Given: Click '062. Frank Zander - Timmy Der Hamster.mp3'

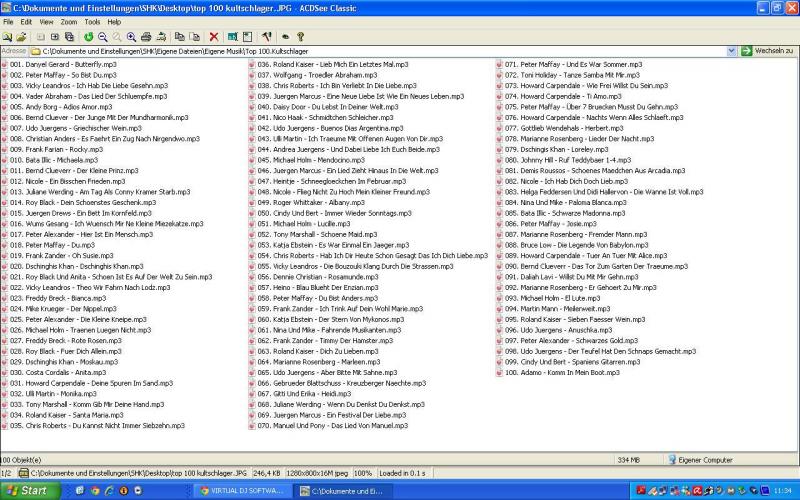Looking at the screenshot, I should pos(326,340).
